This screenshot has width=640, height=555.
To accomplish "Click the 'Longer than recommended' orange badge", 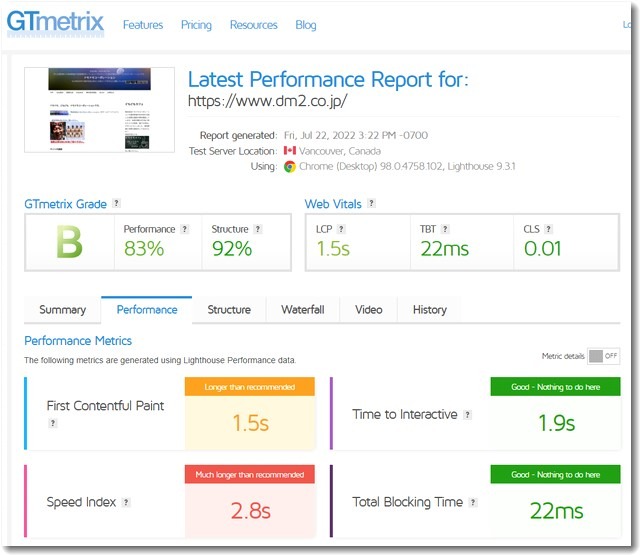I will [250, 387].
